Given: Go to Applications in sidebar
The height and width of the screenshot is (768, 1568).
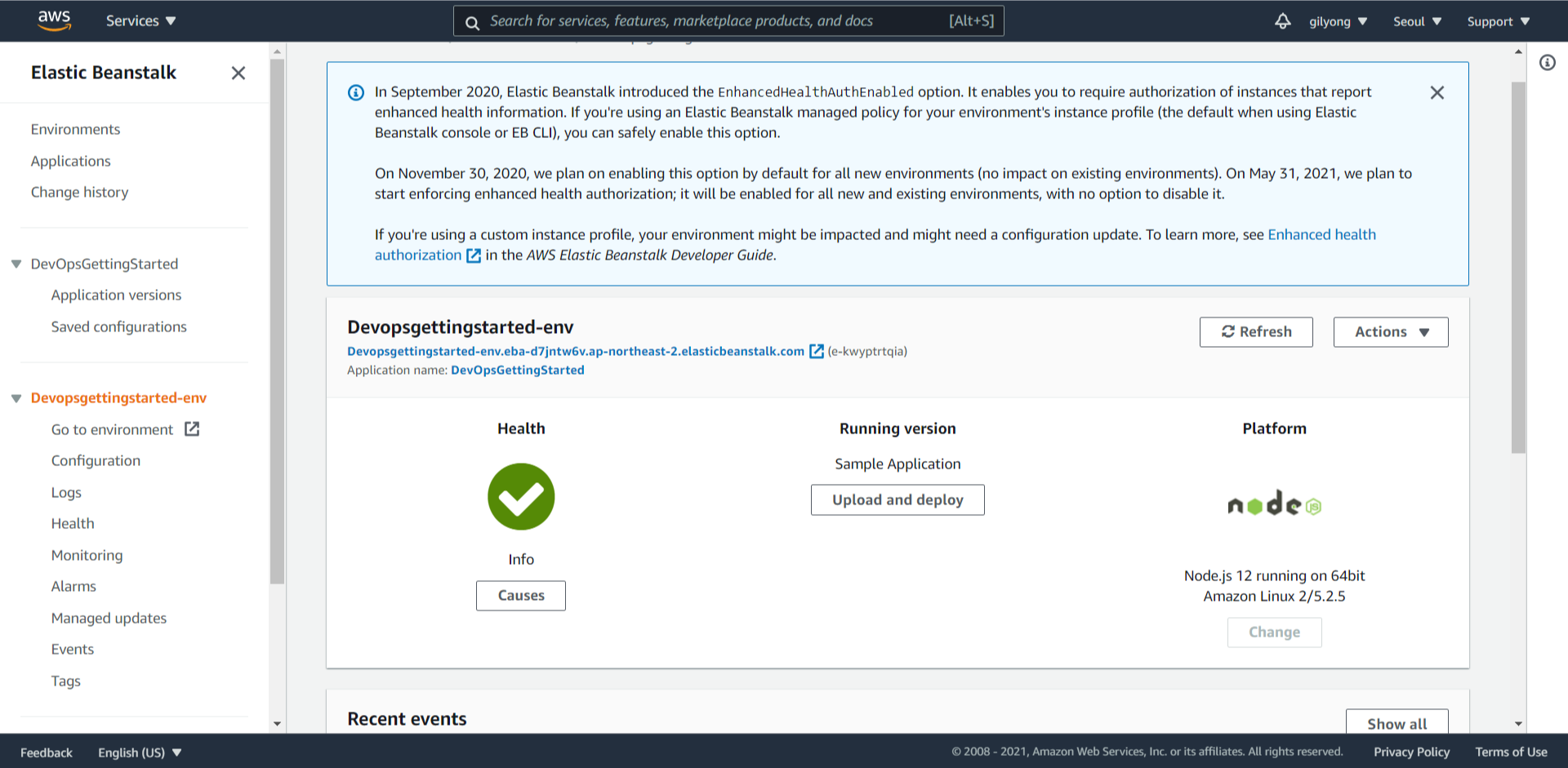Looking at the screenshot, I should pos(71,161).
